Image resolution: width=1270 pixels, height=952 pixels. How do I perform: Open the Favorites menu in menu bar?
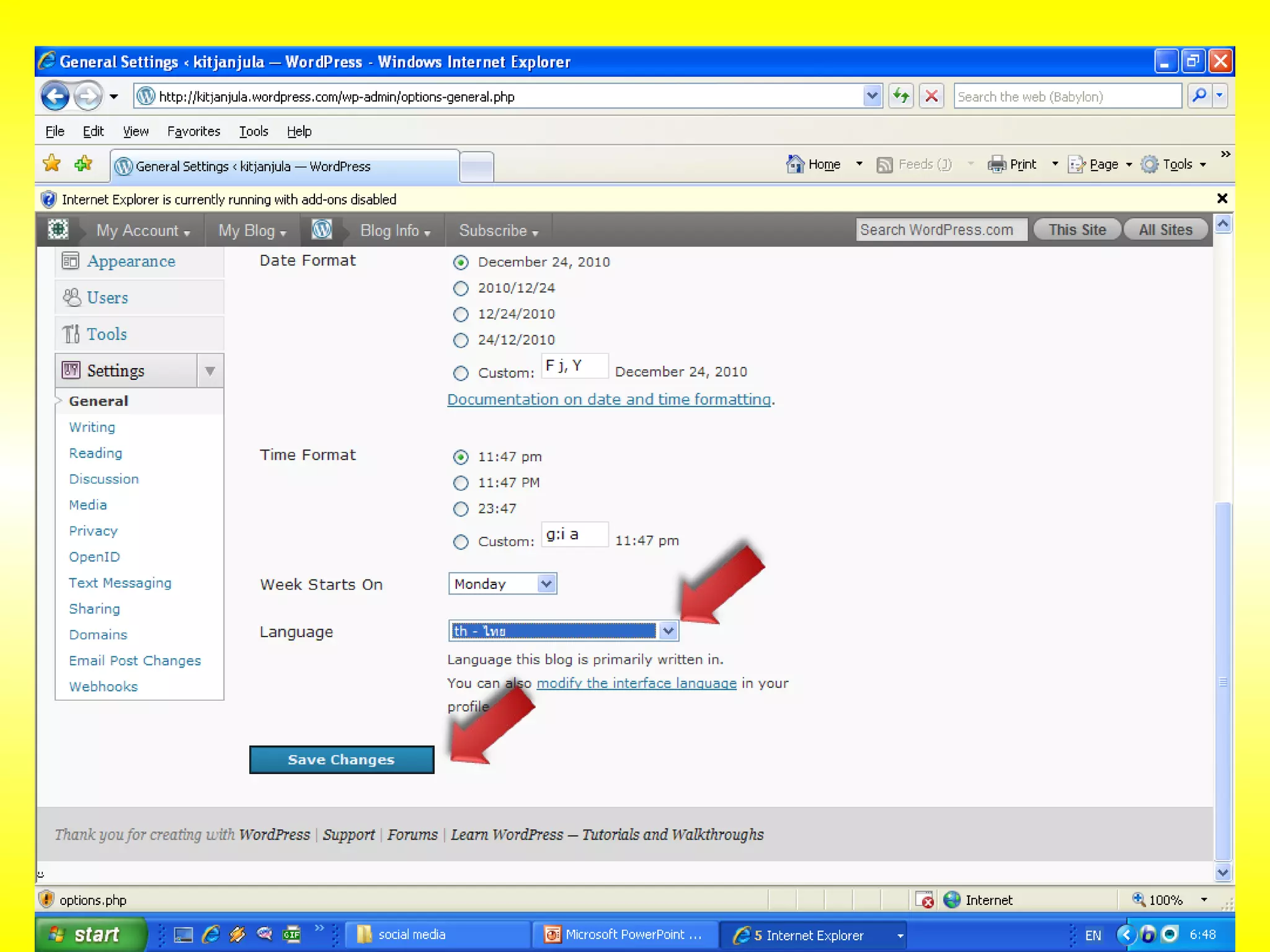tap(193, 131)
